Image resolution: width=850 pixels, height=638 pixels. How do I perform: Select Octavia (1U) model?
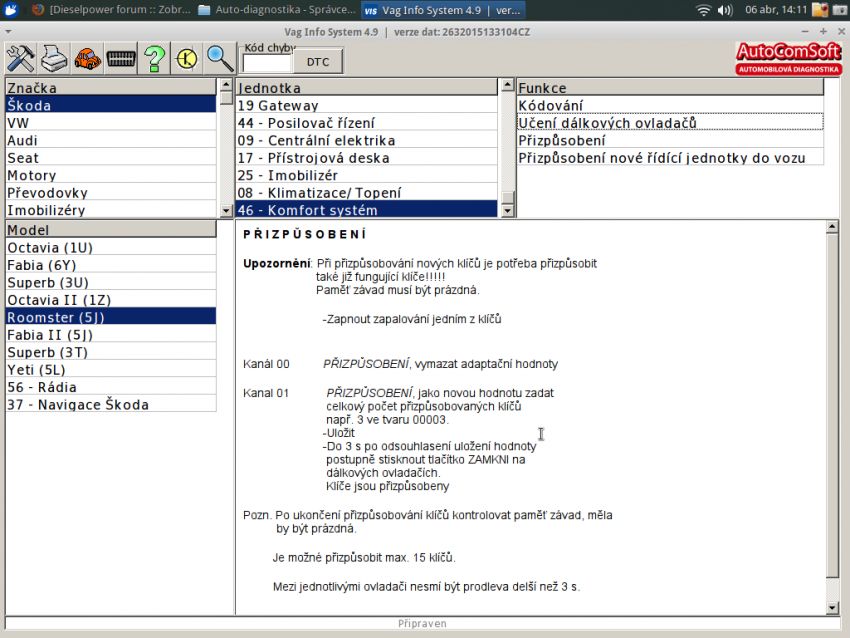click(x=111, y=247)
